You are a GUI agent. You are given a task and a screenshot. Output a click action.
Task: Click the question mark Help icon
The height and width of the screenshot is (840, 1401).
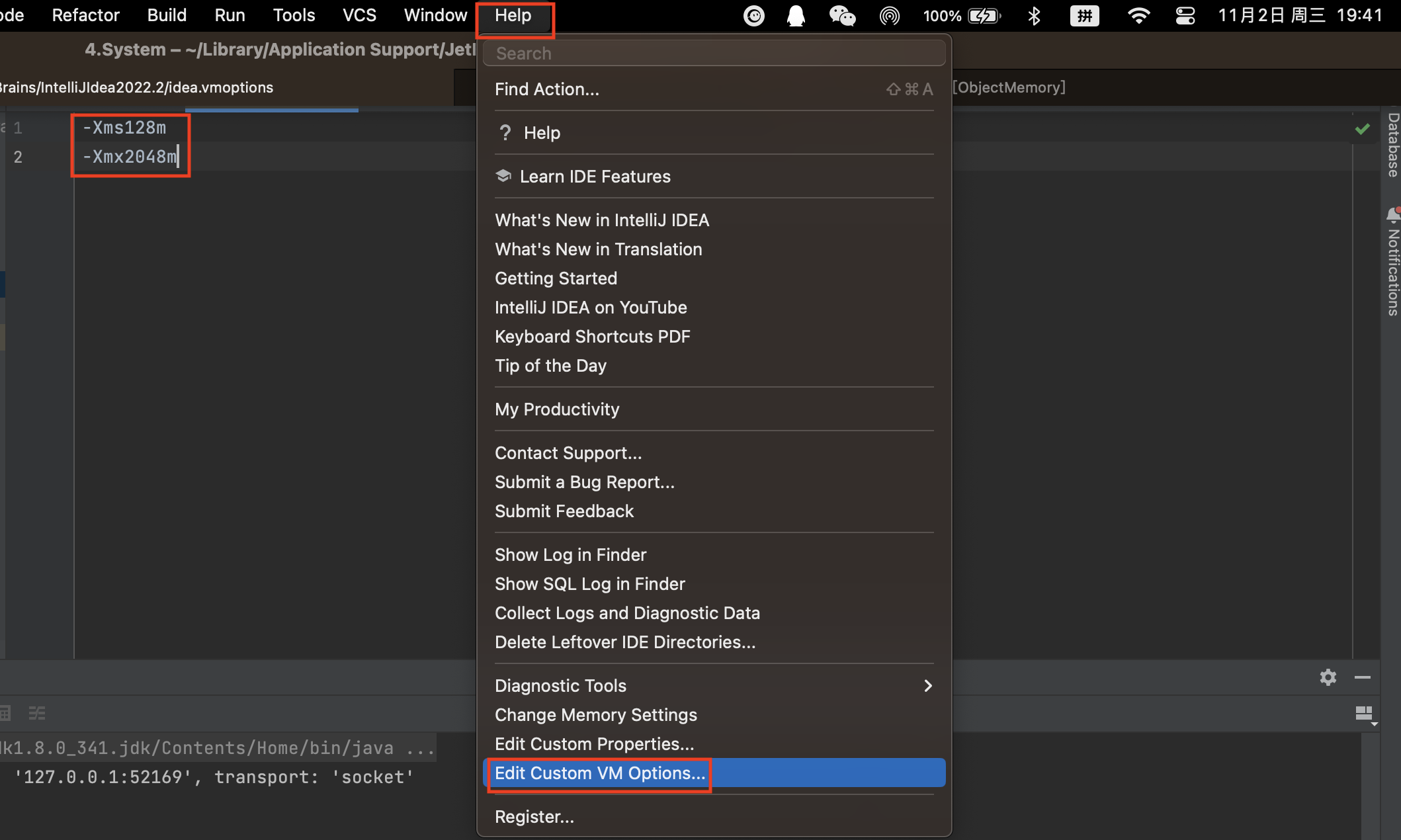(x=505, y=133)
